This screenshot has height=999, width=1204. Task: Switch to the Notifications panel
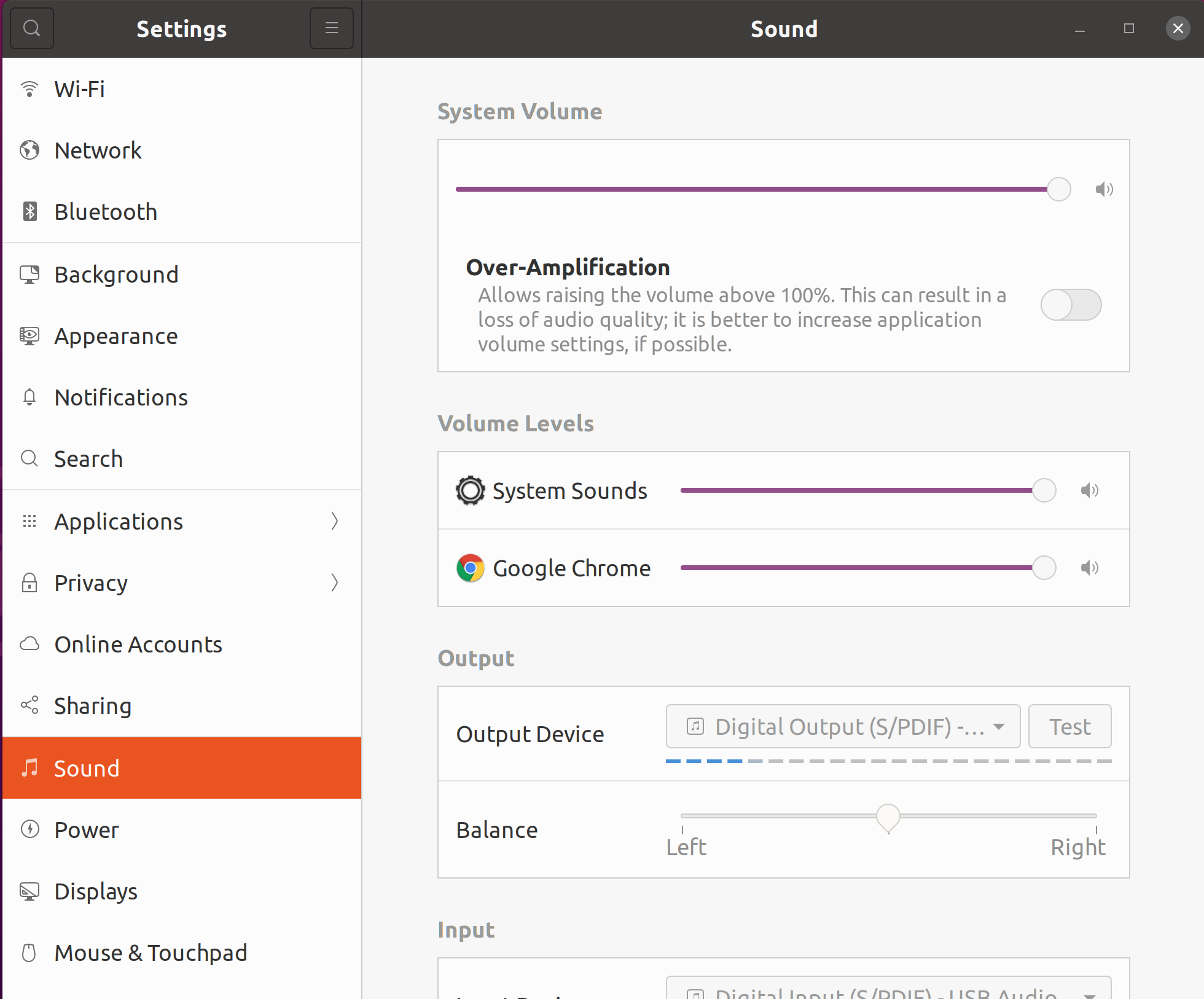tap(121, 398)
